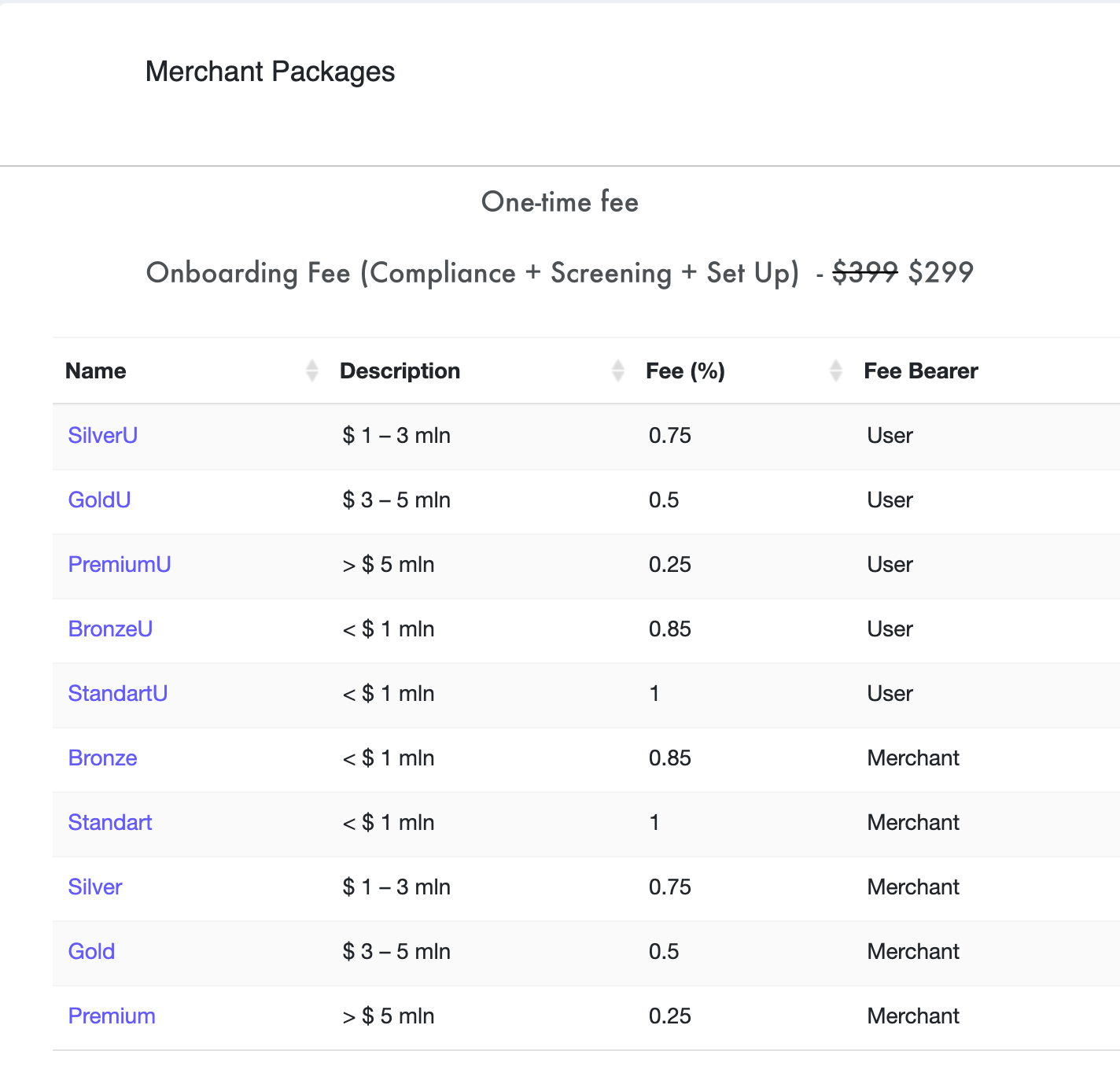Image resolution: width=1120 pixels, height=1073 pixels.
Task: Open the BronzeU package link
Action: coord(110,629)
